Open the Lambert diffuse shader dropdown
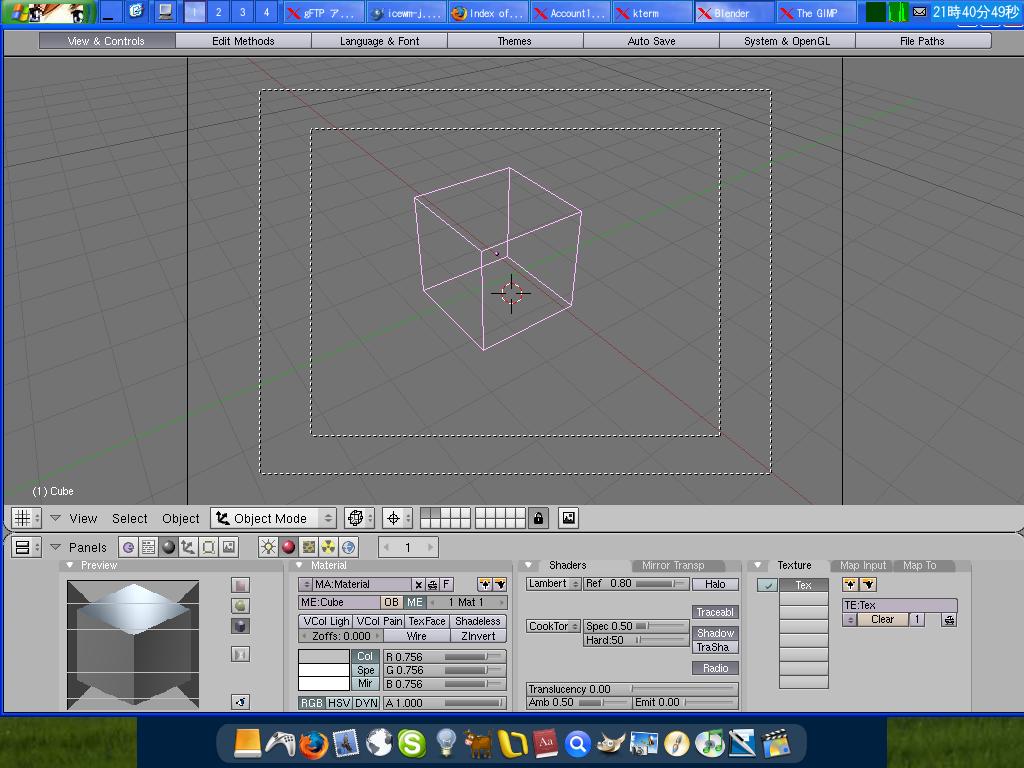 (x=552, y=584)
